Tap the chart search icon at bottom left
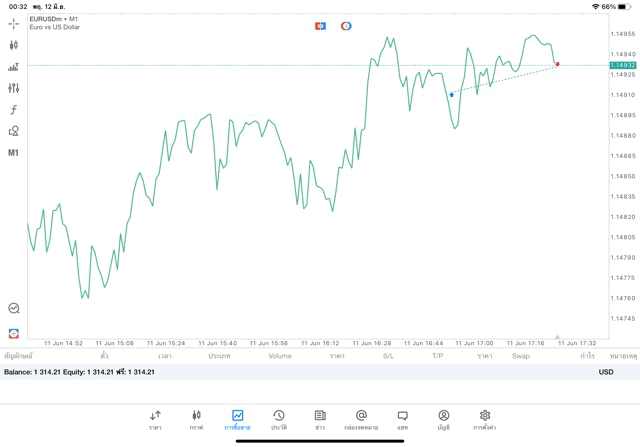This screenshot has width=640, height=447. pos(14,309)
